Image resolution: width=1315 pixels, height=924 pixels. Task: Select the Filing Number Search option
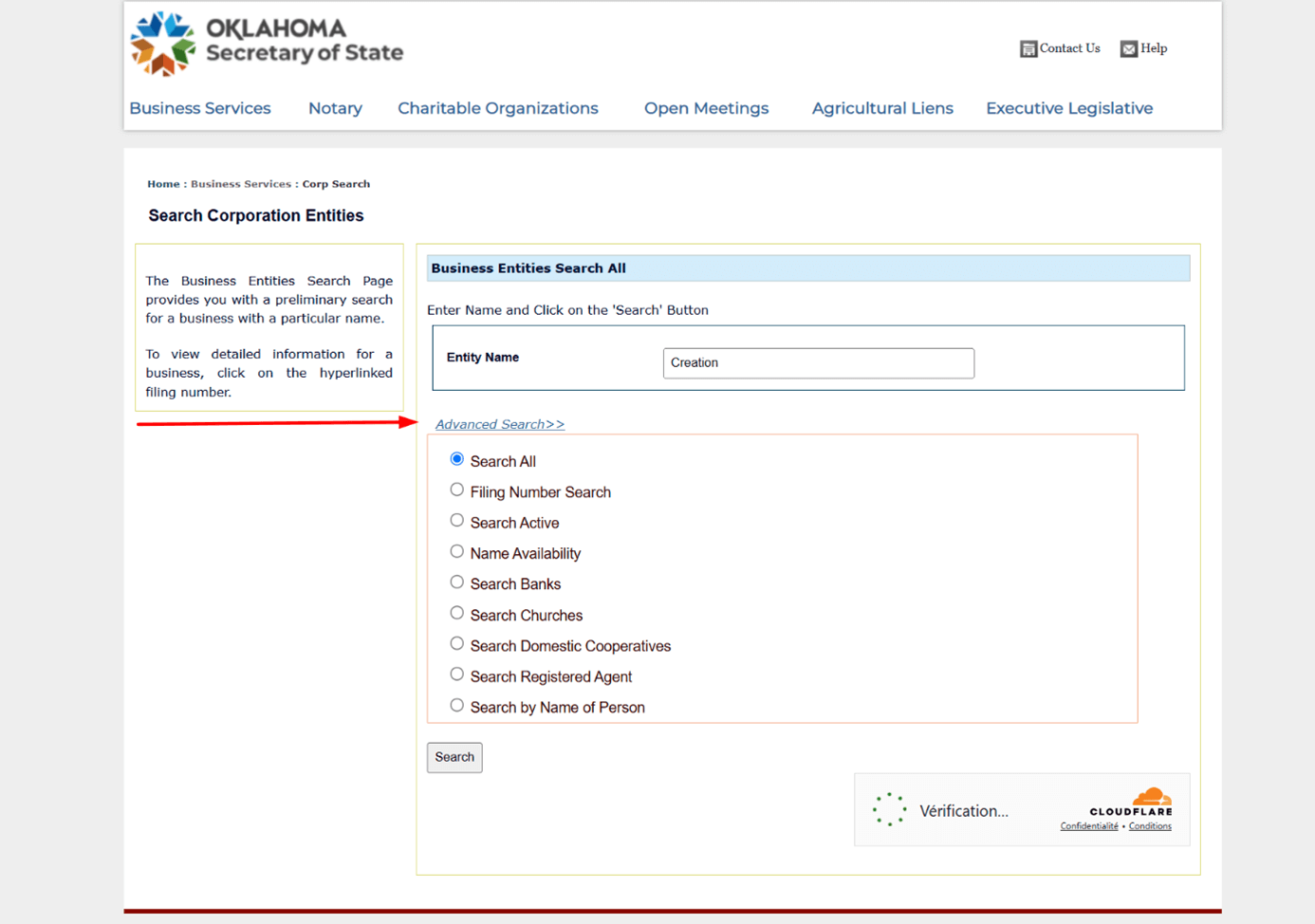coord(457,490)
